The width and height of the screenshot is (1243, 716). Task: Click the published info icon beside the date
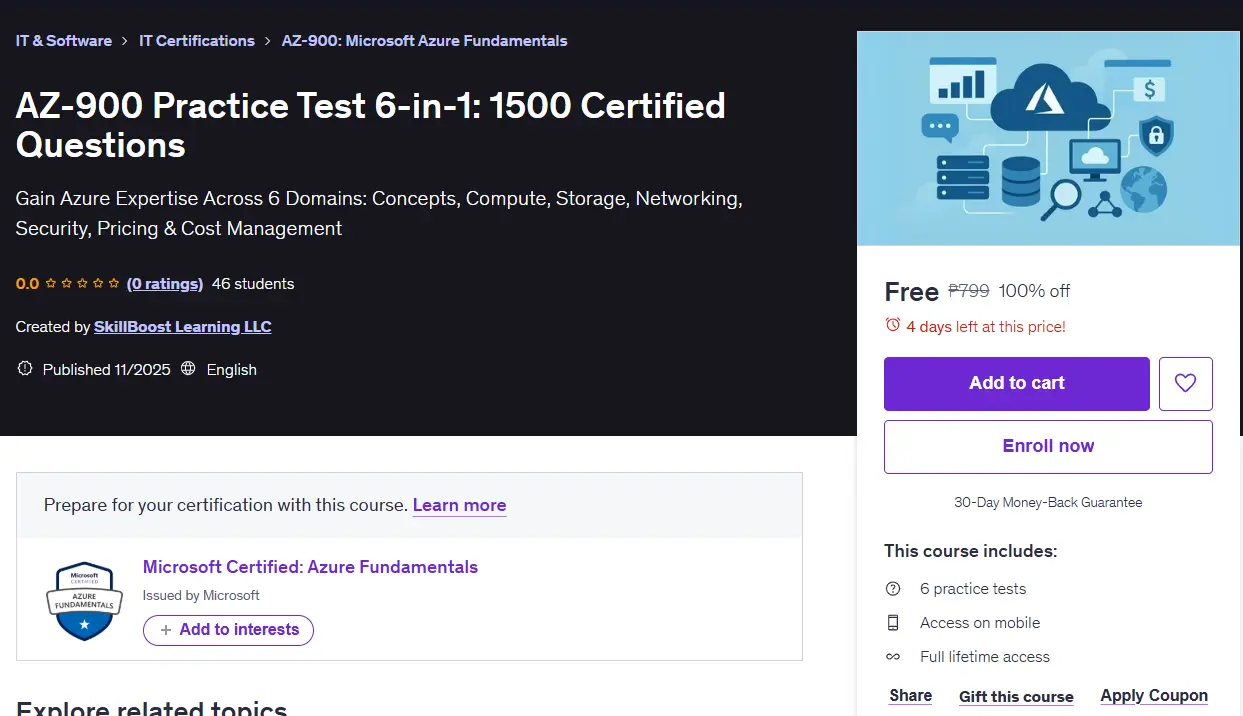(x=25, y=369)
